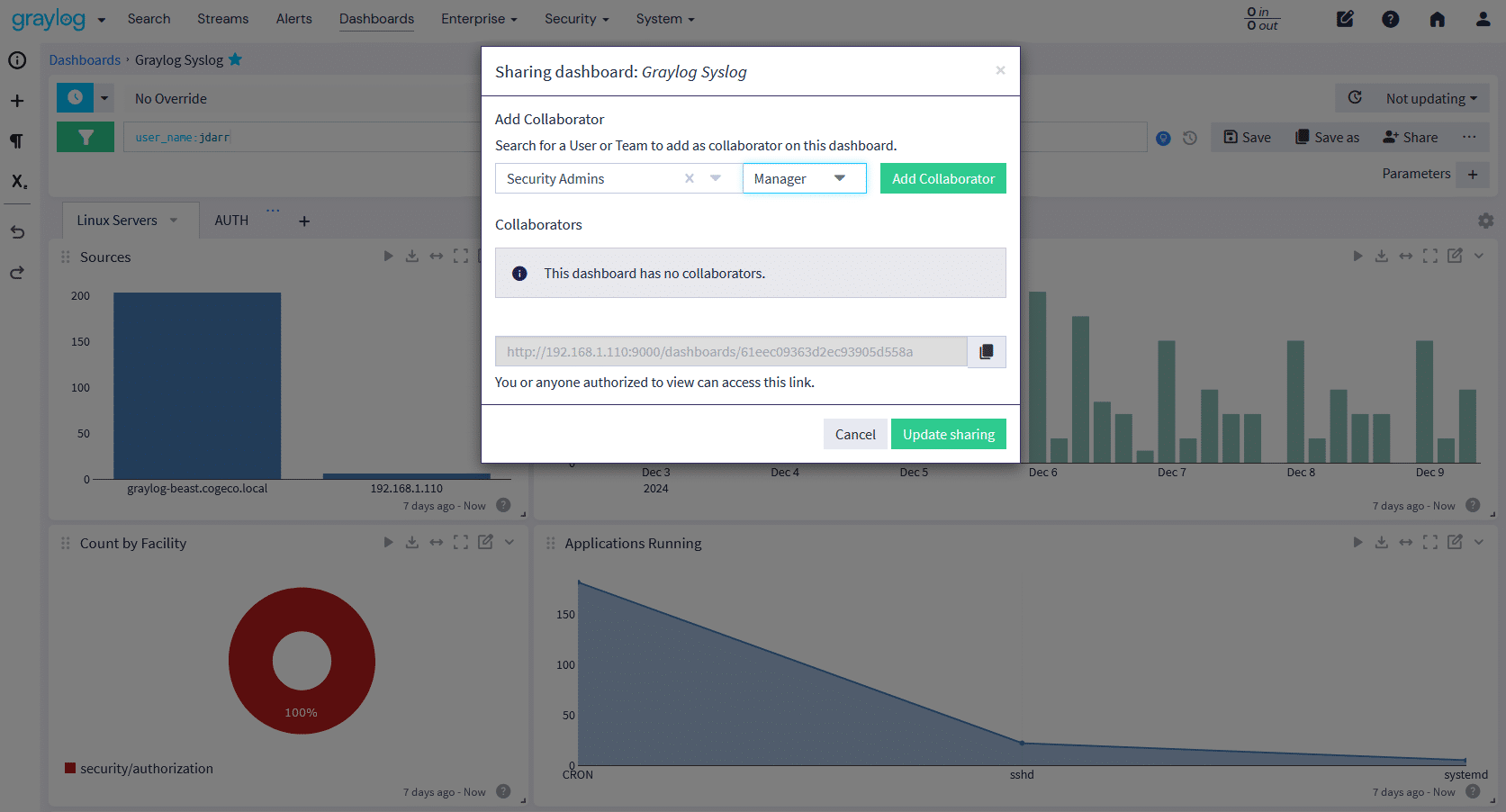Expand the Security Admins user dropdown
The height and width of the screenshot is (812, 1506).
click(x=716, y=178)
